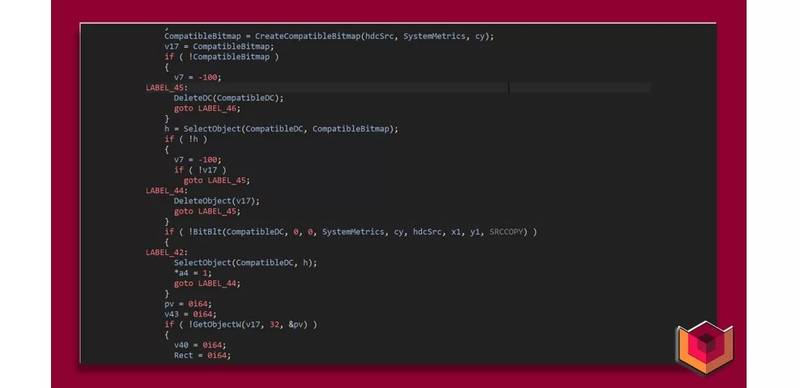Image resolution: width=800 pixels, height=388 pixels.
Task: Click the DeleteDC function name
Action: (x=193, y=98)
